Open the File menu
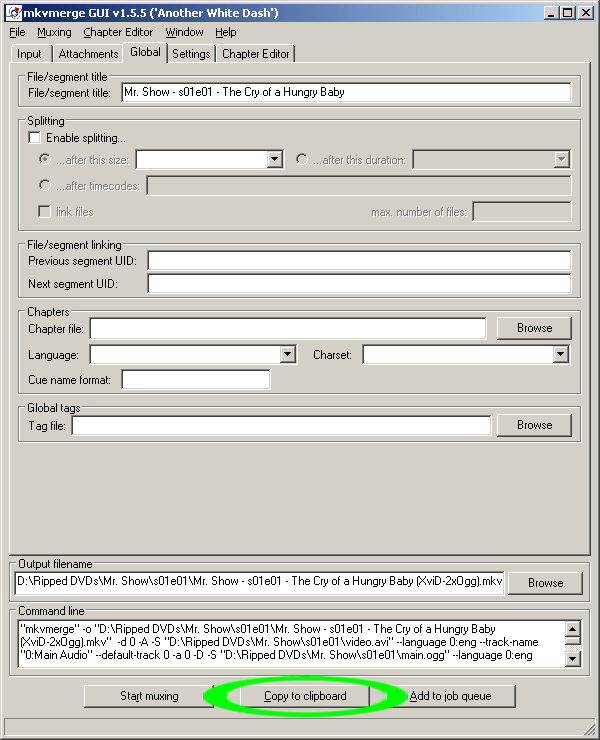The height and width of the screenshot is (740, 600). (x=17, y=32)
